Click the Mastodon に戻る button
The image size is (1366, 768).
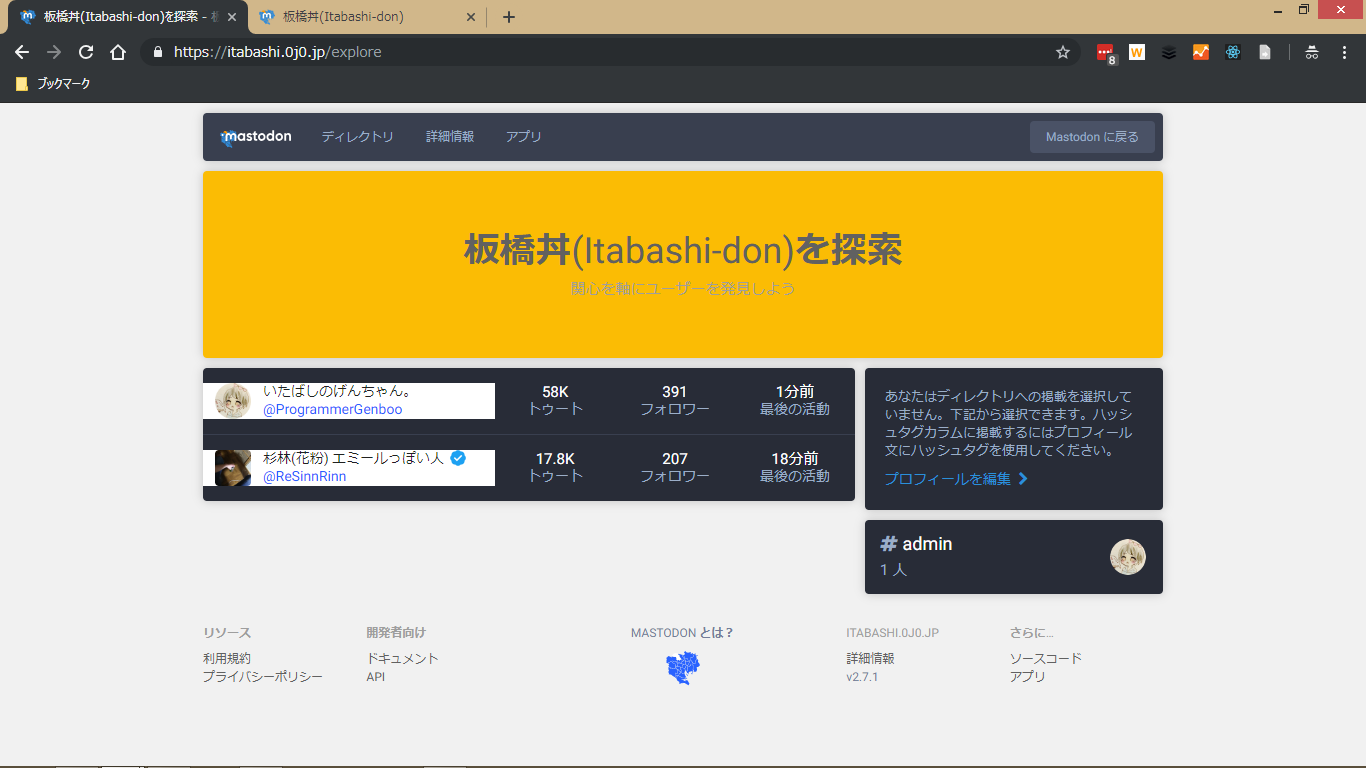(x=1092, y=137)
